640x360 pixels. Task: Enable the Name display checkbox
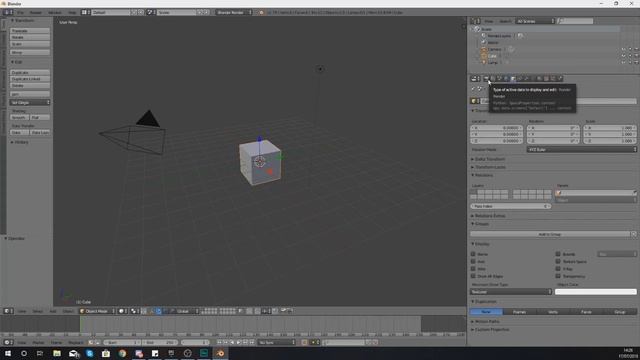click(x=473, y=254)
